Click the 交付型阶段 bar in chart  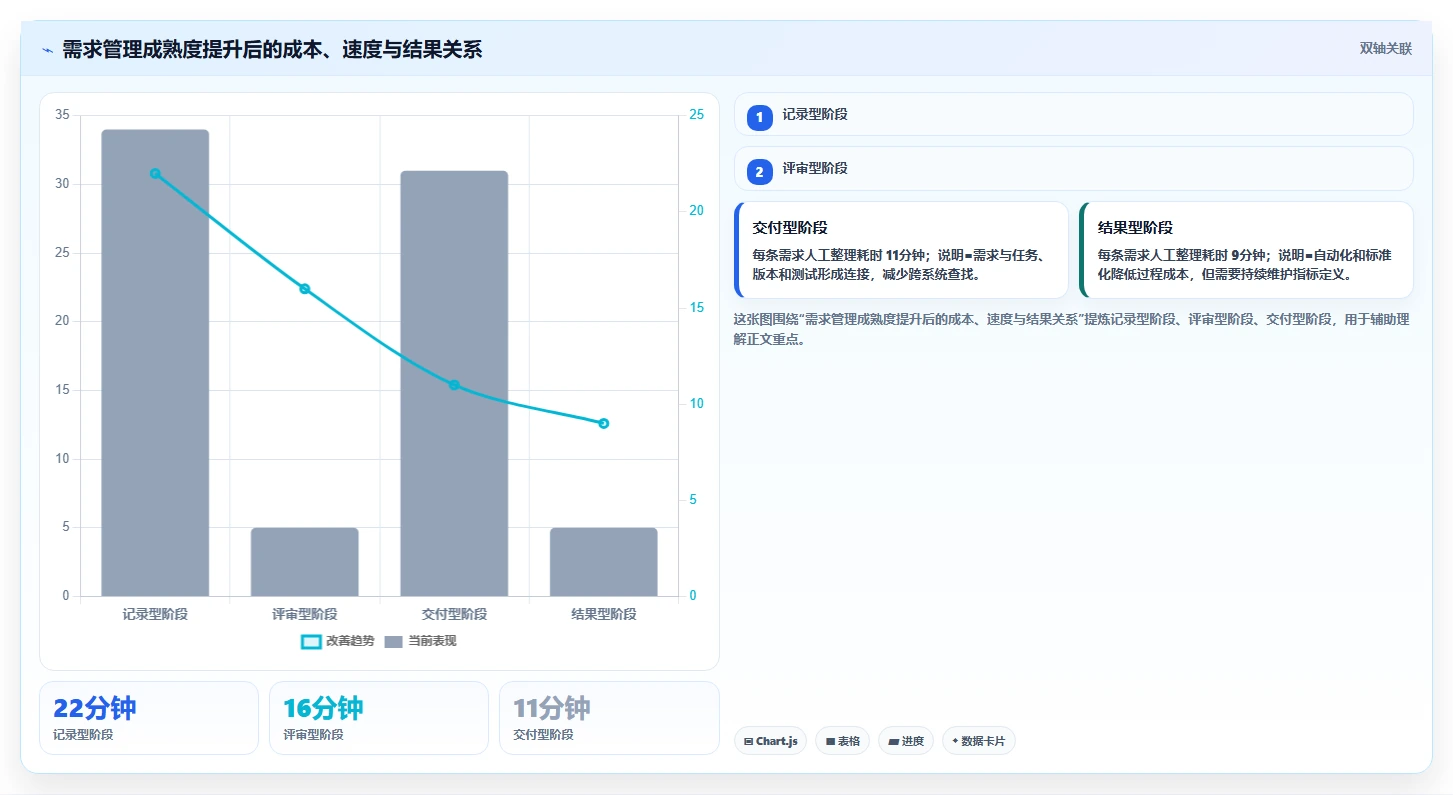coord(454,383)
